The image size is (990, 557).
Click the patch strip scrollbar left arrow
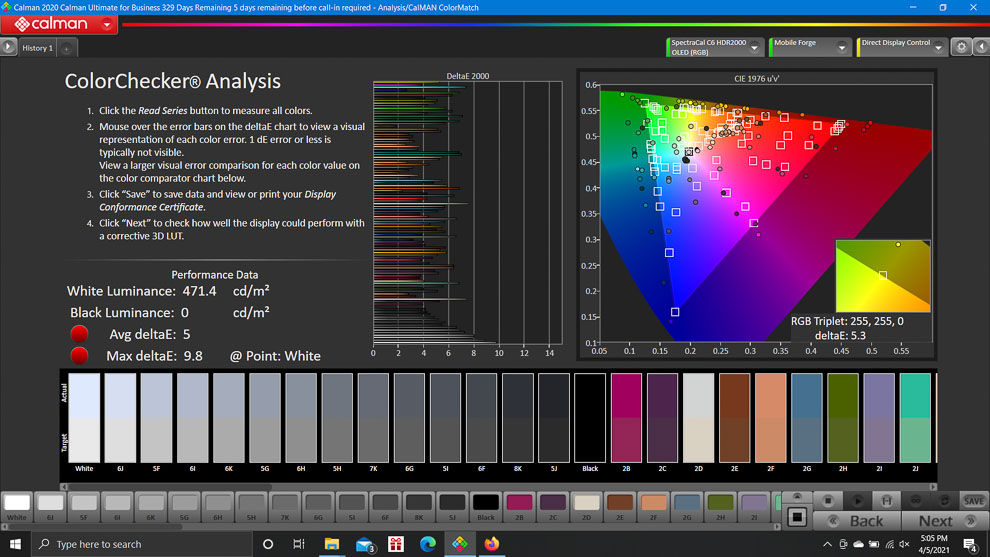click(x=5, y=526)
